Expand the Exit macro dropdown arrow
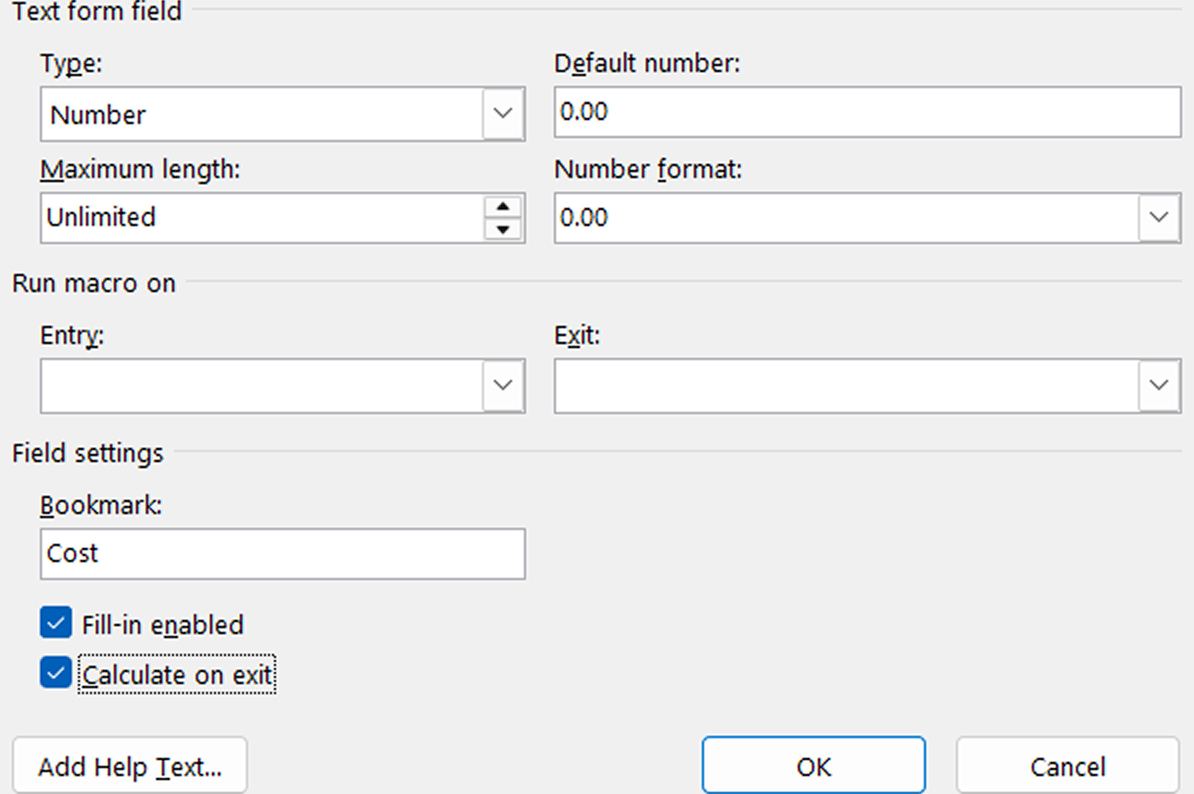This screenshot has width=1194, height=794. pos(1159,386)
